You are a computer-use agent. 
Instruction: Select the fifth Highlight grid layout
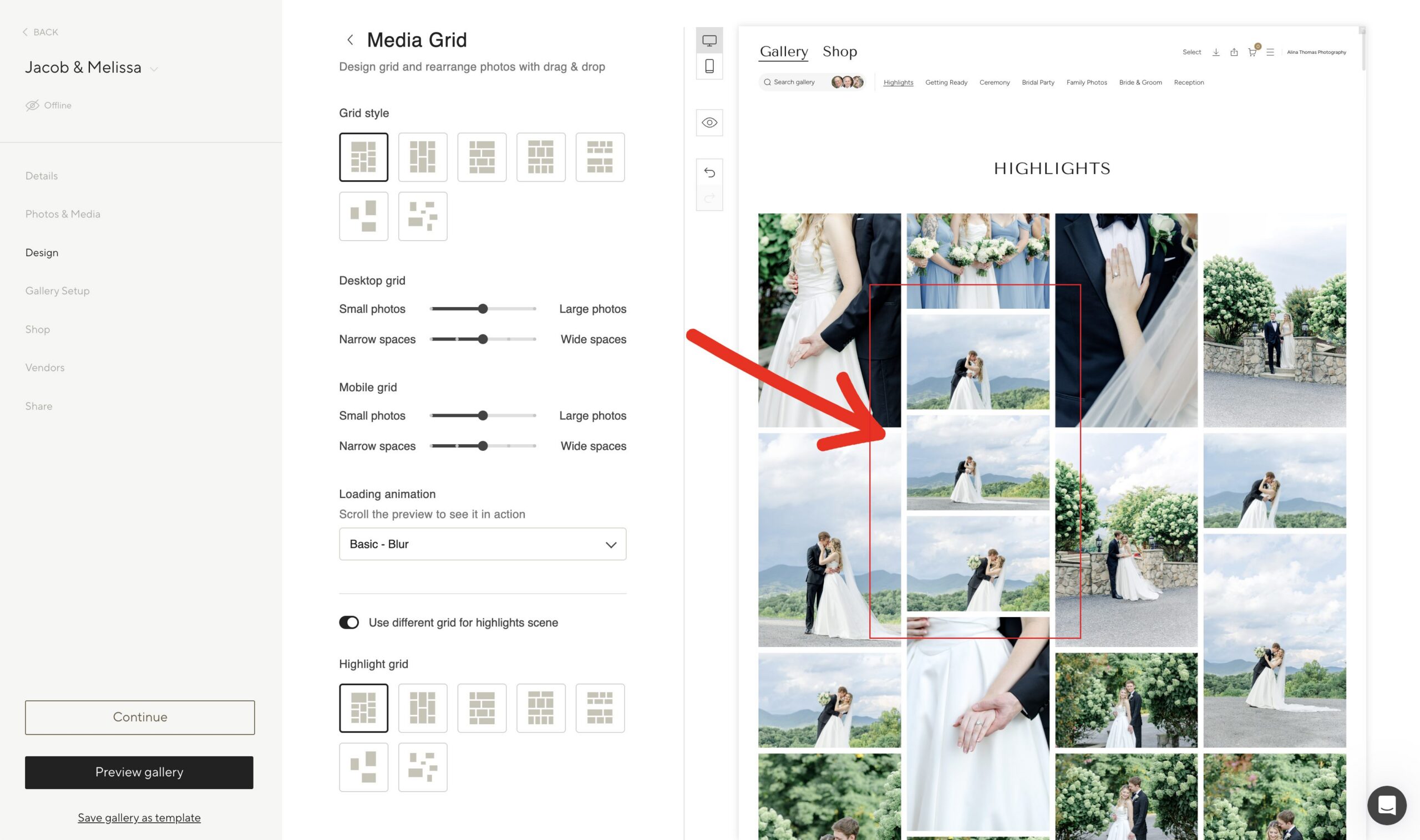(x=600, y=708)
